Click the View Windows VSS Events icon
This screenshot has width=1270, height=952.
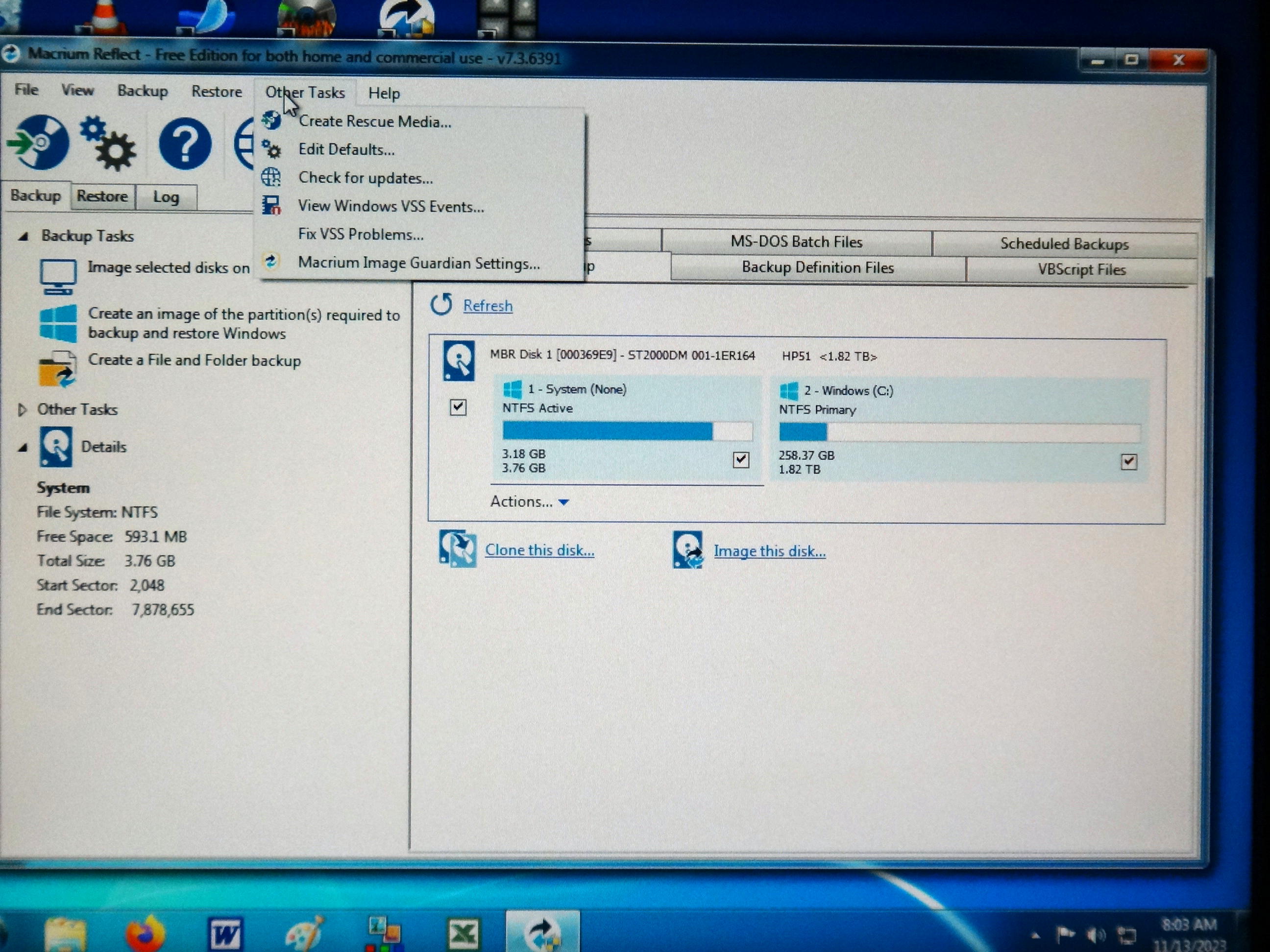pos(271,205)
